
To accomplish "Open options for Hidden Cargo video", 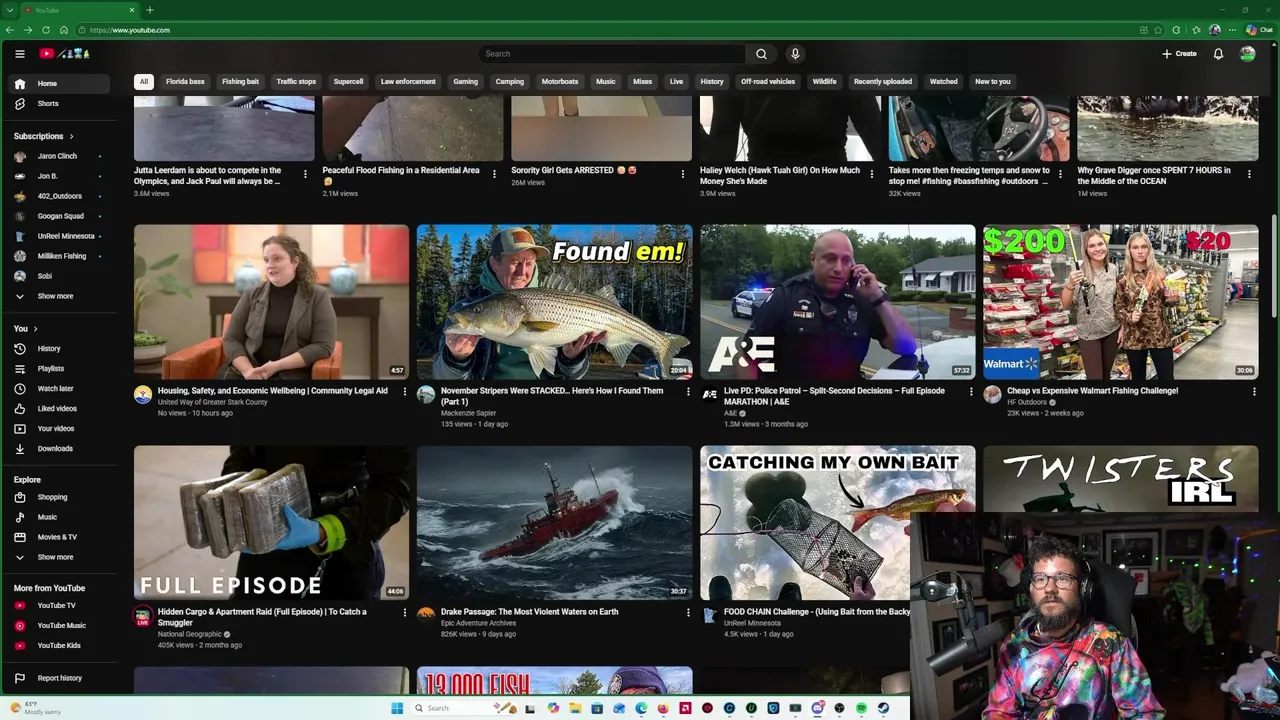I will 405,613.
